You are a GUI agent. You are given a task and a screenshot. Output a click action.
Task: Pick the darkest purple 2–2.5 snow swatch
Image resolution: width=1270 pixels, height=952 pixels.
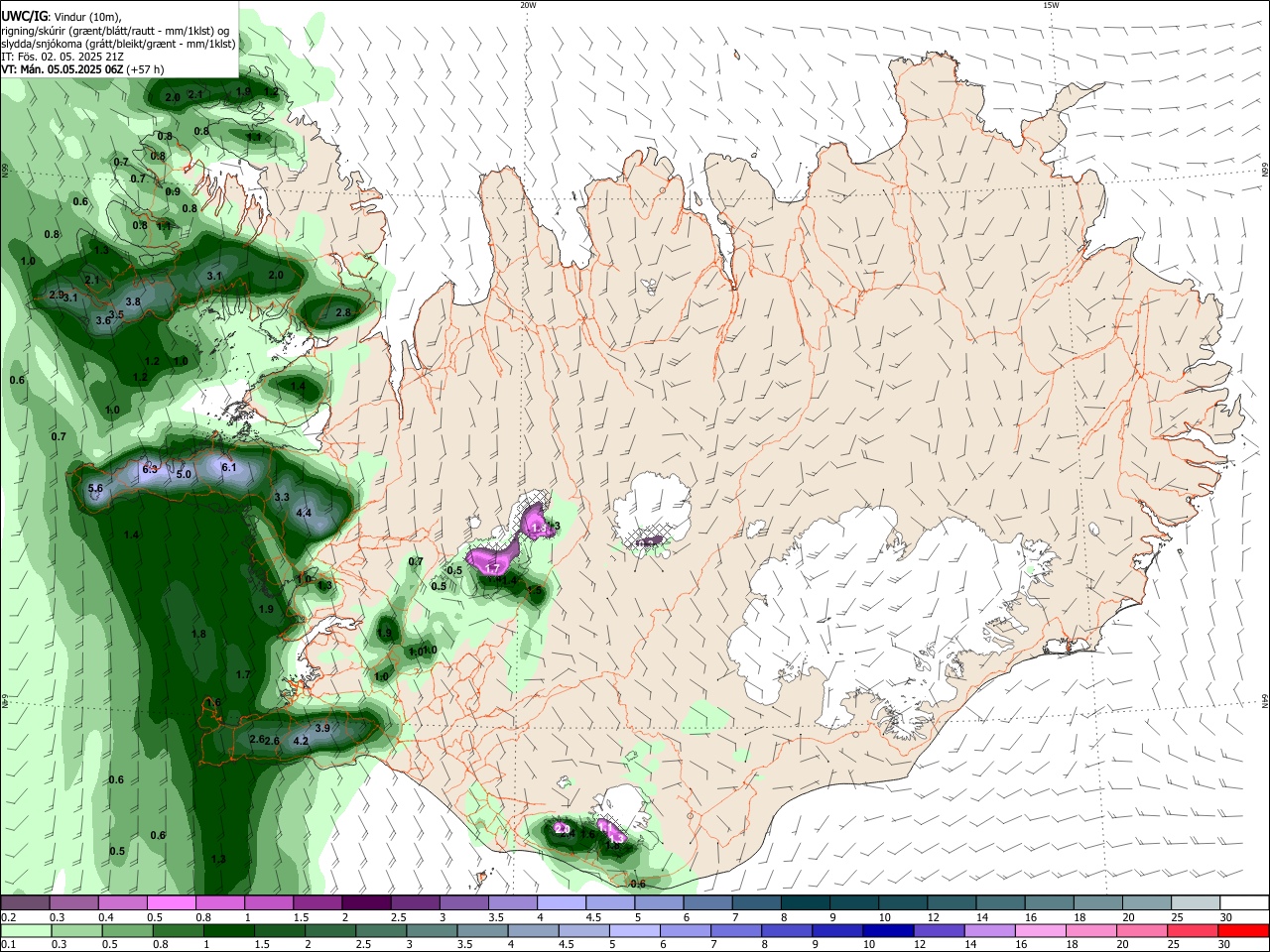[x=366, y=903]
